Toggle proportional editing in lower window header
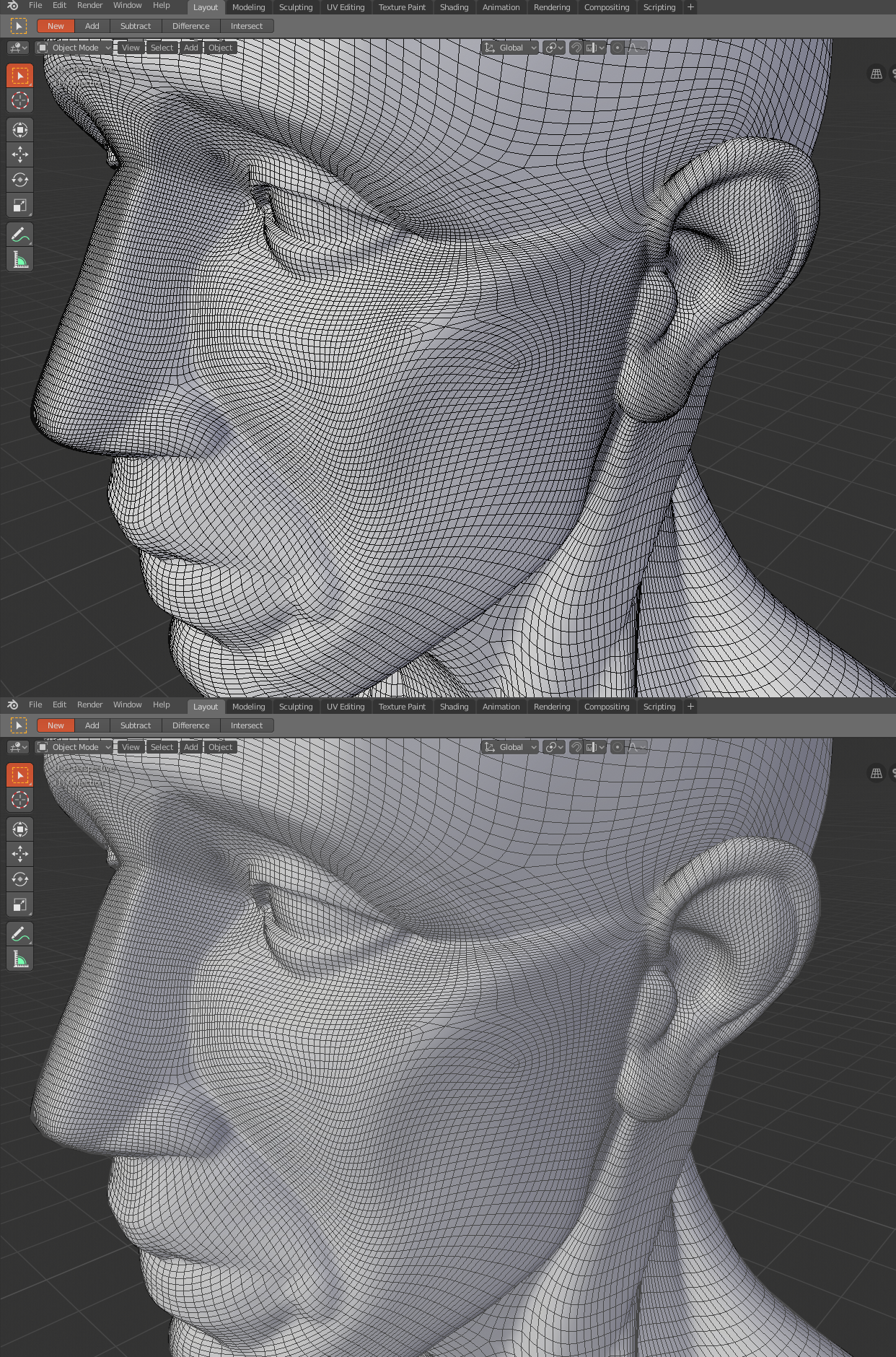 (618, 747)
